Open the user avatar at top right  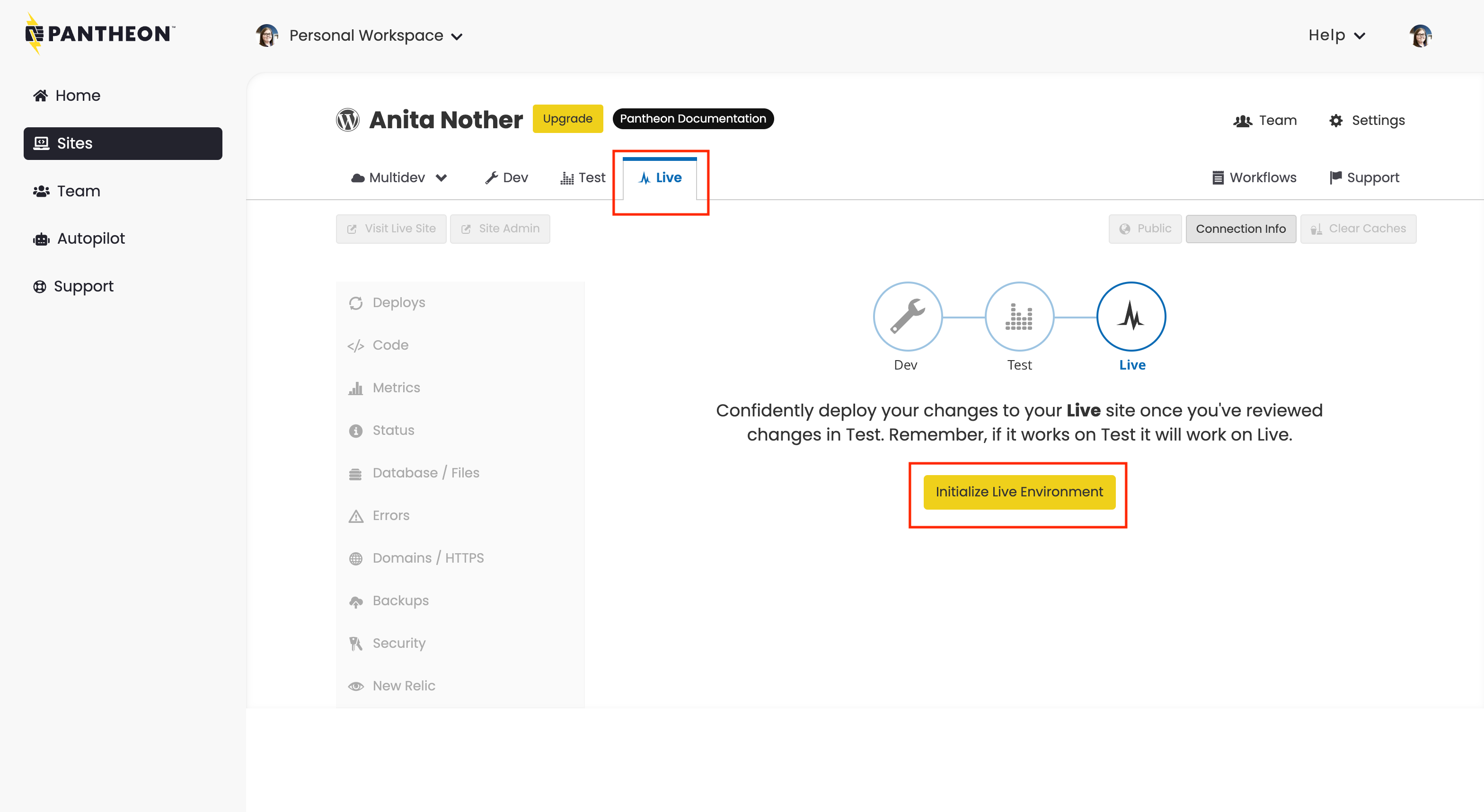tap(1420, 35)
